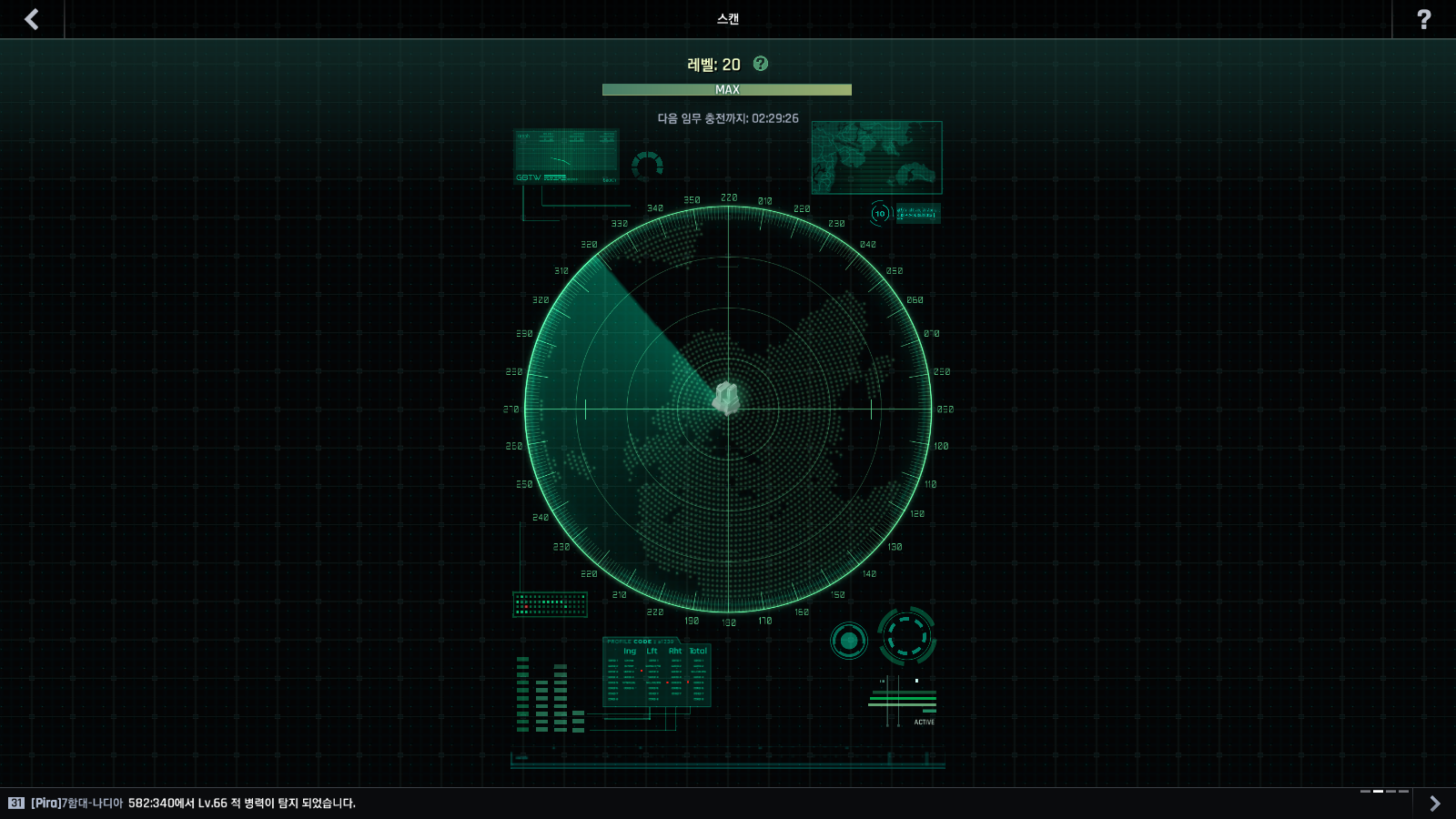Open help with the top-right question mark
The image size is (1456, 819).
click(1424, 19)
